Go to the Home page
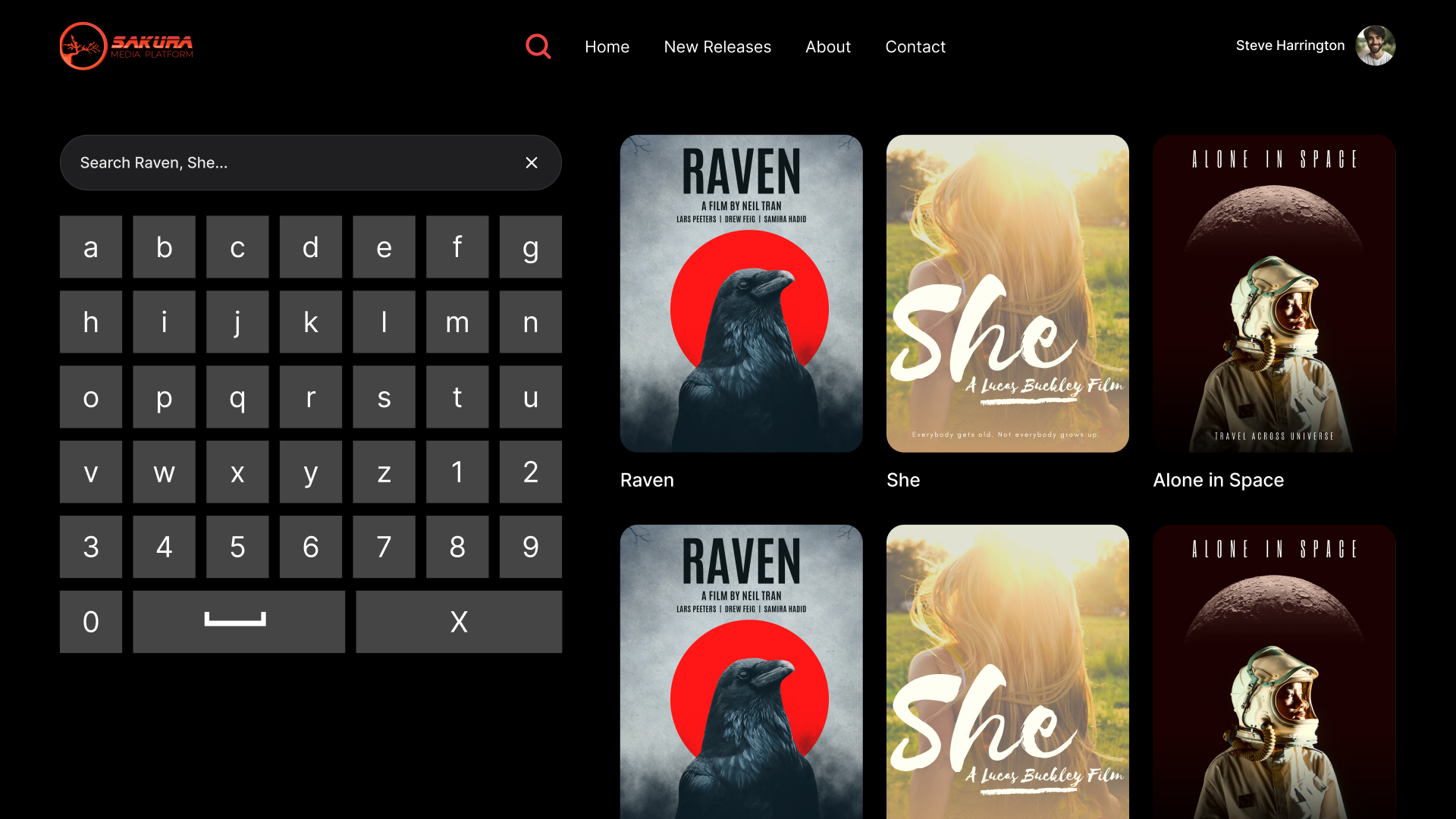The height and width of the screenshot is (819, 1456). (607, 47)
